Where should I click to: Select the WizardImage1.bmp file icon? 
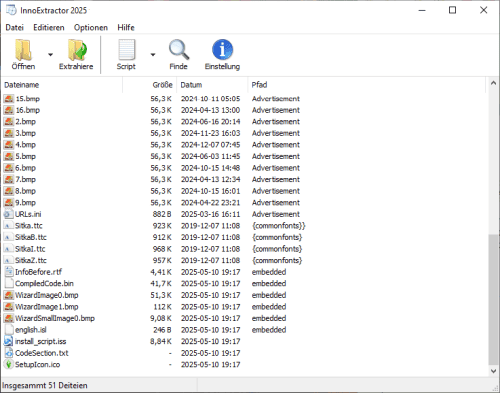9,307
